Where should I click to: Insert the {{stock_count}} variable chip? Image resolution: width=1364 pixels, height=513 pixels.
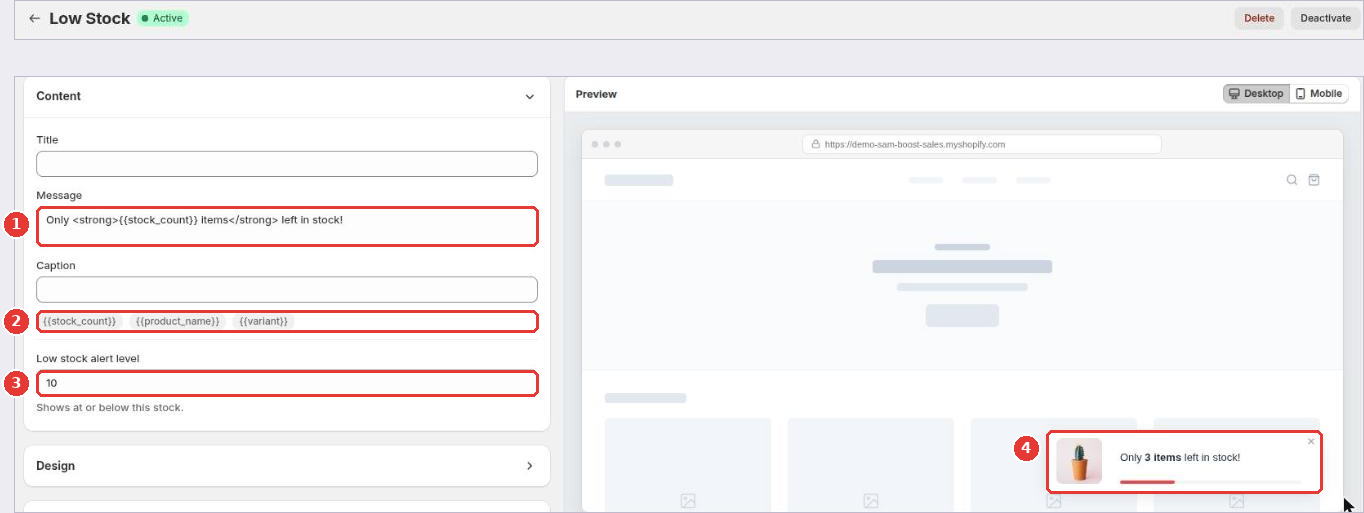click(x=80, y=321)
